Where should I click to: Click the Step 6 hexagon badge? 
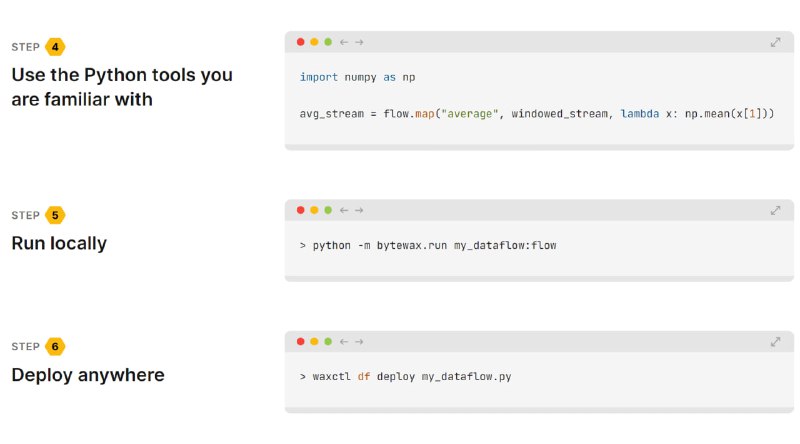tap(55, 346)
